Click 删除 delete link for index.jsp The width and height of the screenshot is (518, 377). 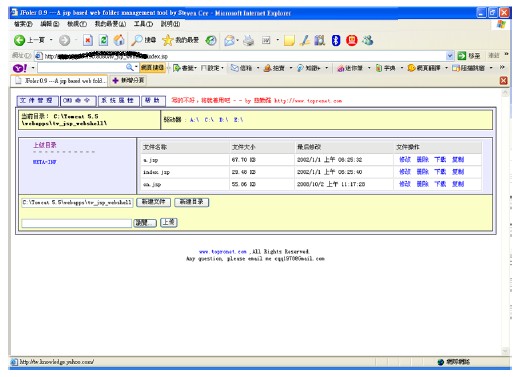pos(423,172)
